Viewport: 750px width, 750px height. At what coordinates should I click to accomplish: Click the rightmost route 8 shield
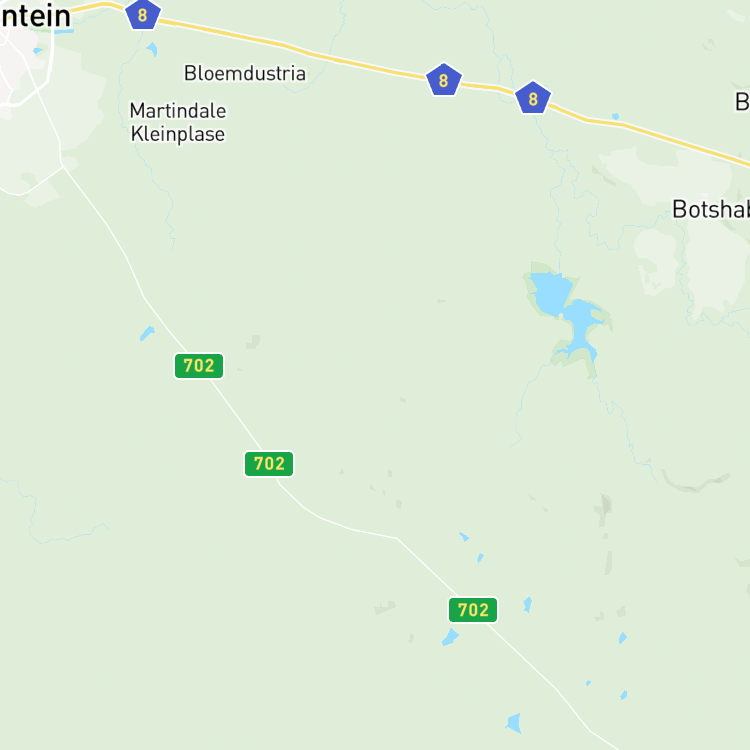533,98
